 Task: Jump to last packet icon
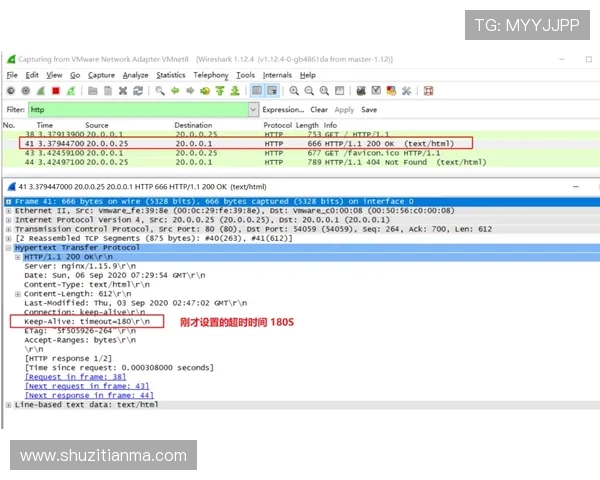click(235, 91)
